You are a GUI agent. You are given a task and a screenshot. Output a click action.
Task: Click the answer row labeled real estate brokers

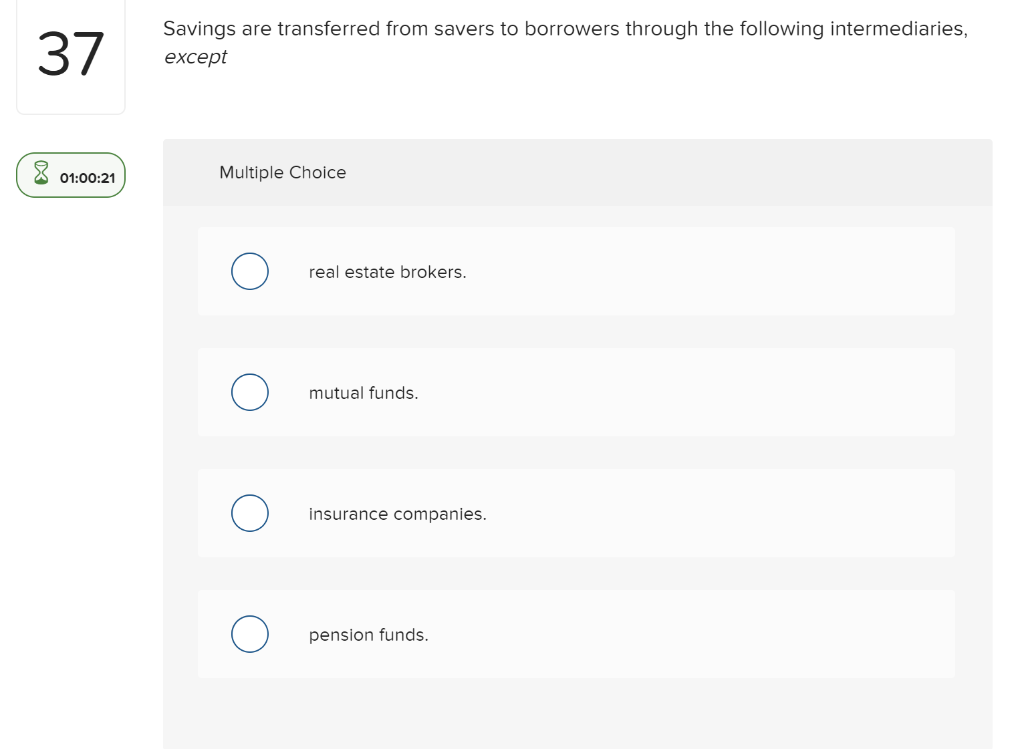pos(575,271)
